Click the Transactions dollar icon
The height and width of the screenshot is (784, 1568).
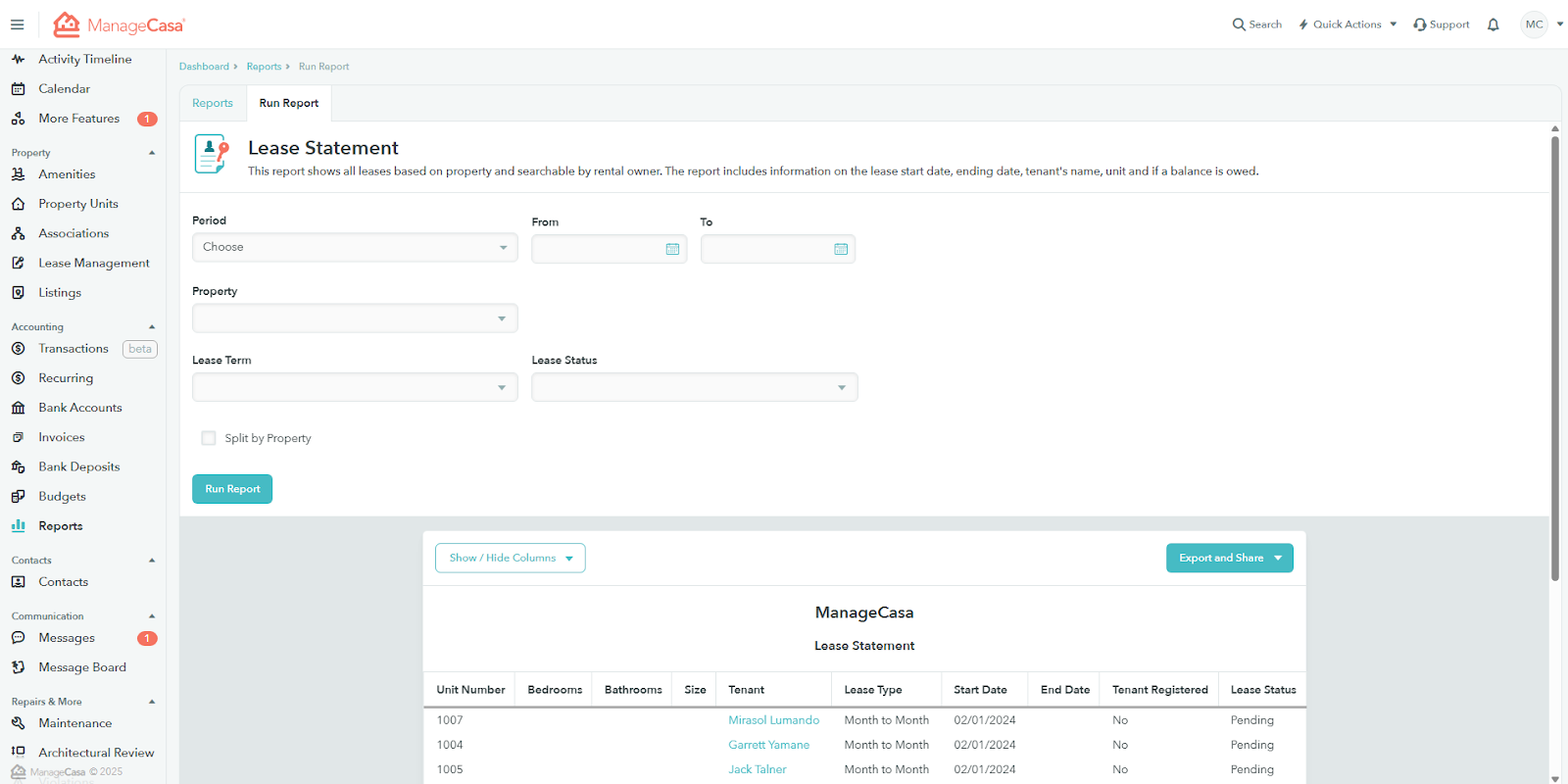point(18,349)
